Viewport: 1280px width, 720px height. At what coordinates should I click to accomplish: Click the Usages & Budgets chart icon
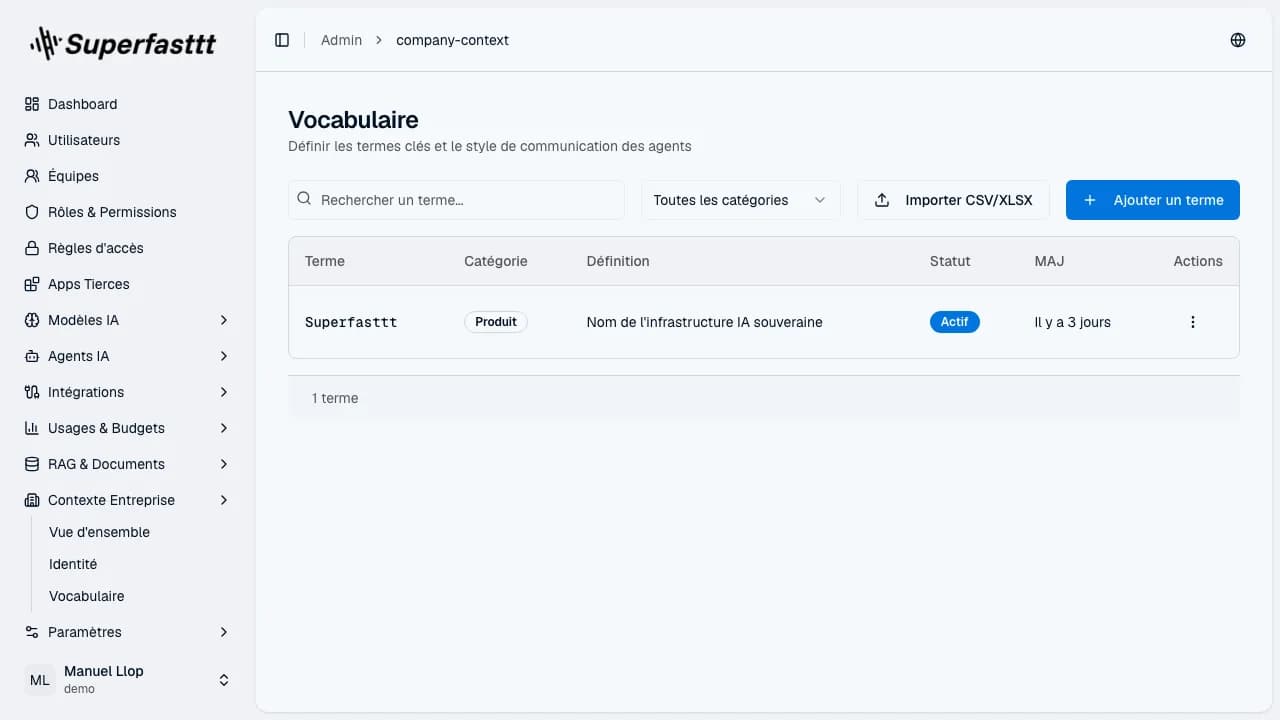(32, 428)
